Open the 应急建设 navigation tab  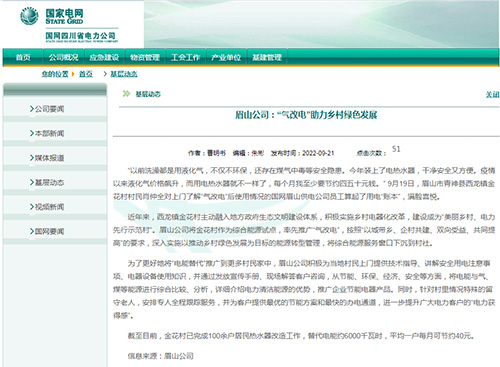click(104, 57)
